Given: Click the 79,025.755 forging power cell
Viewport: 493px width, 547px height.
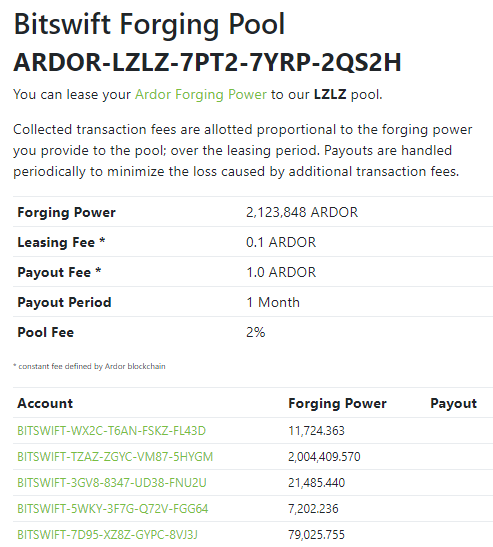Looking at the screenshot, I should point(316,534).
